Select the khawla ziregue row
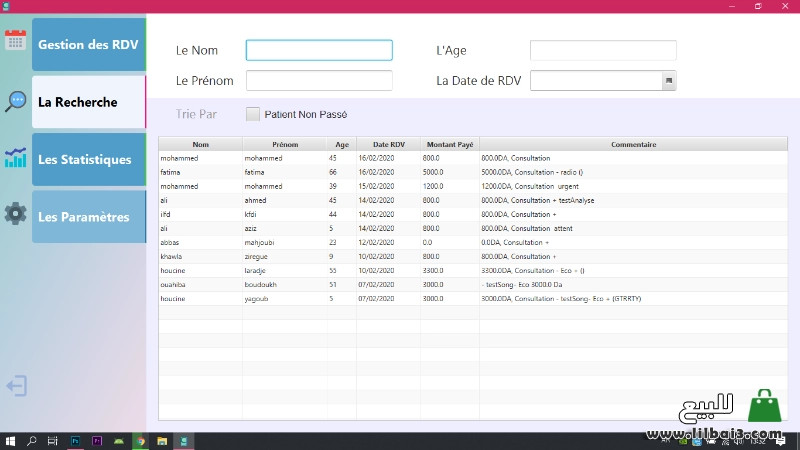 click(473, 257)
